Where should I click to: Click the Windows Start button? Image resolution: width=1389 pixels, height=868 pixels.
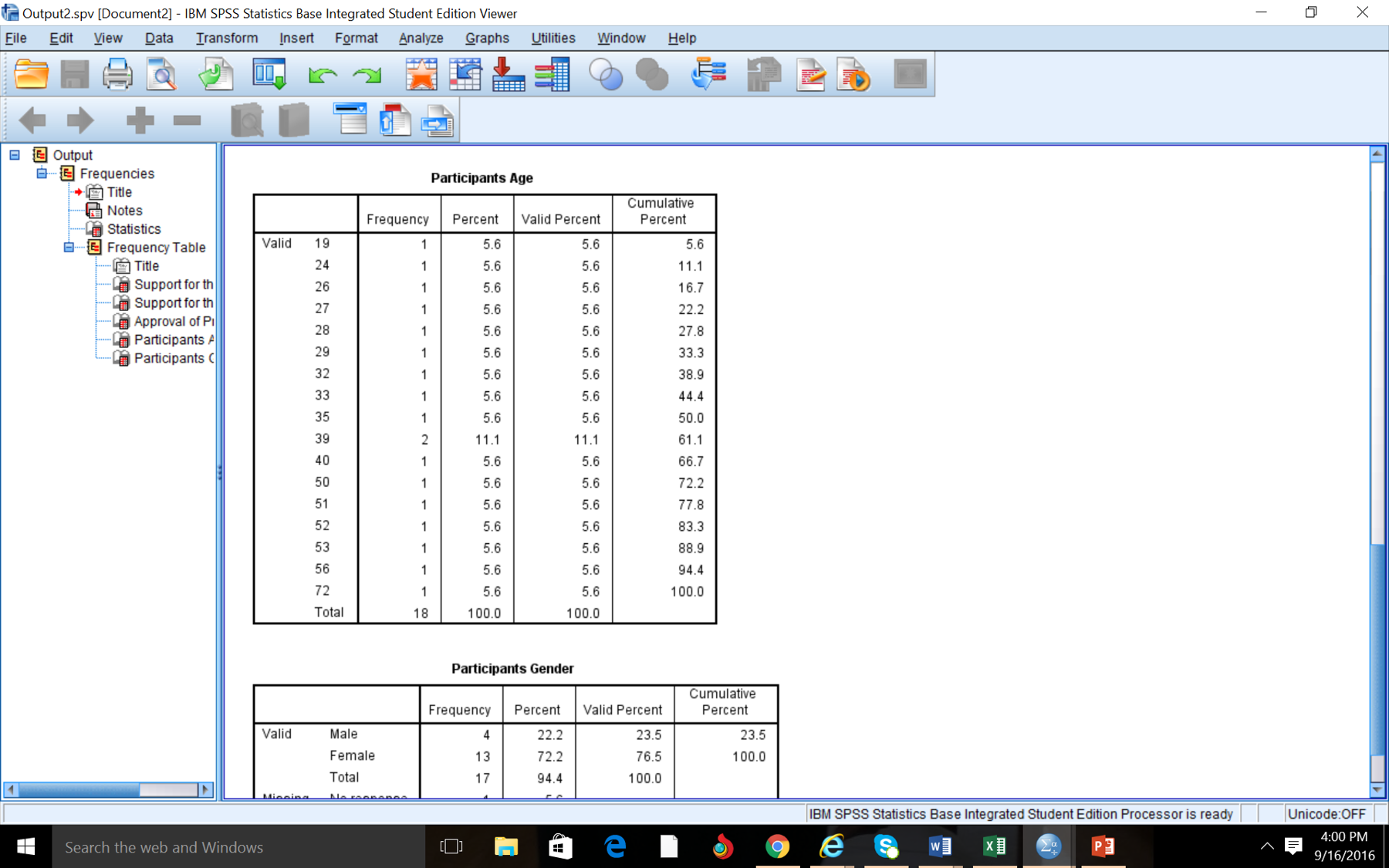coord(25,846)
